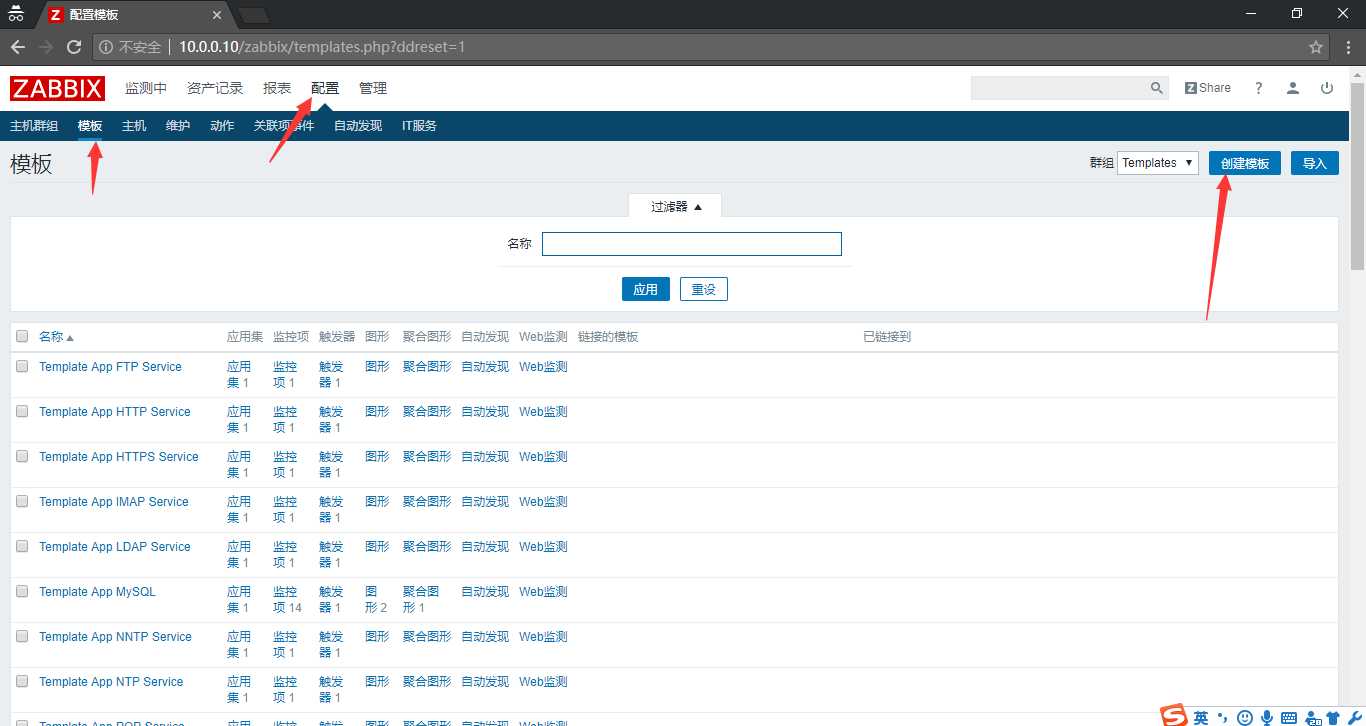
Task: Toggle the select-all templates checkbox
Action: pos(22,337)
